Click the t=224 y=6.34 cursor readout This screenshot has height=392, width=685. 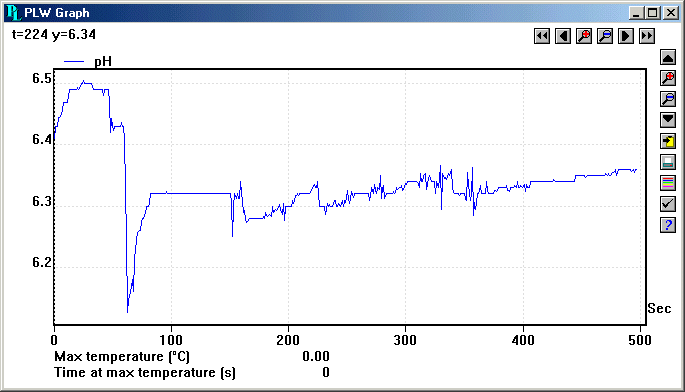pyautogui.click(x=54, y=35)
